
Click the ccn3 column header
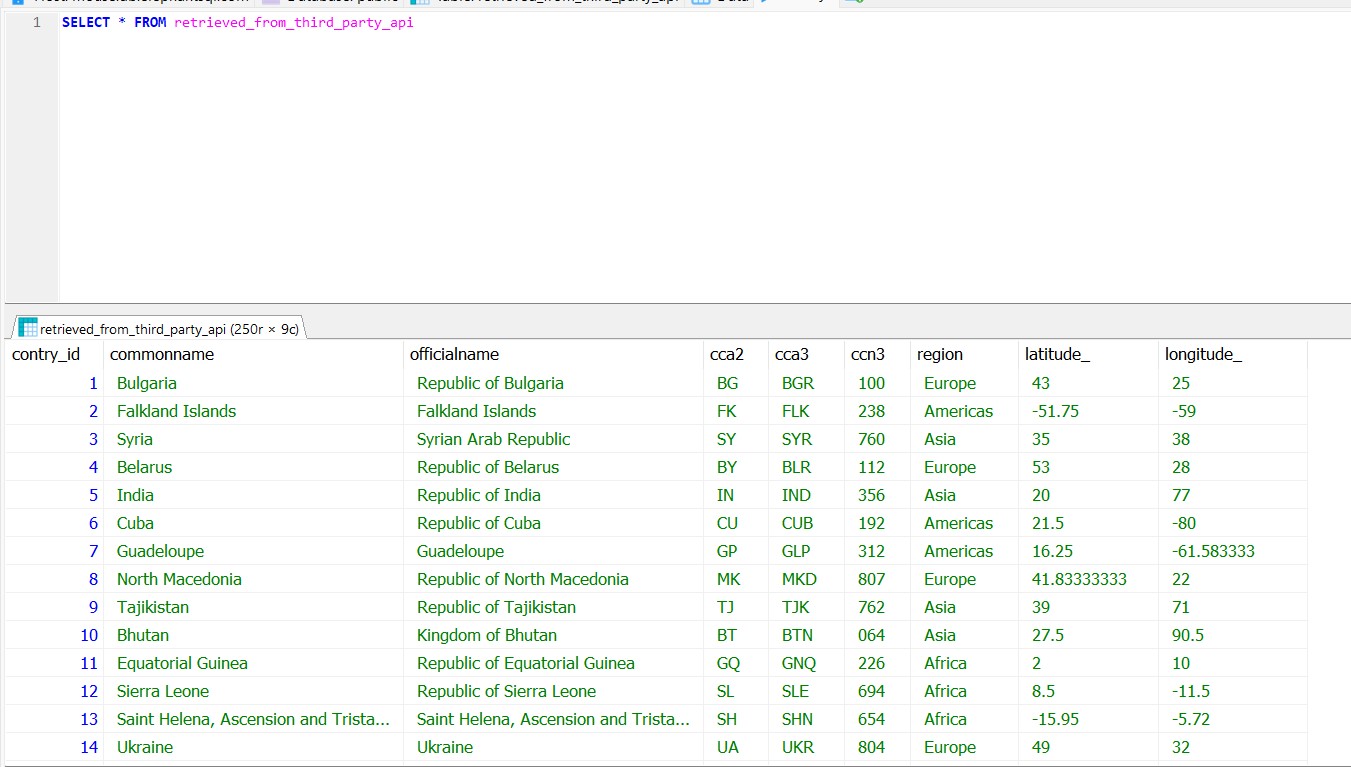pyautogui.click(x=877, y=354)
